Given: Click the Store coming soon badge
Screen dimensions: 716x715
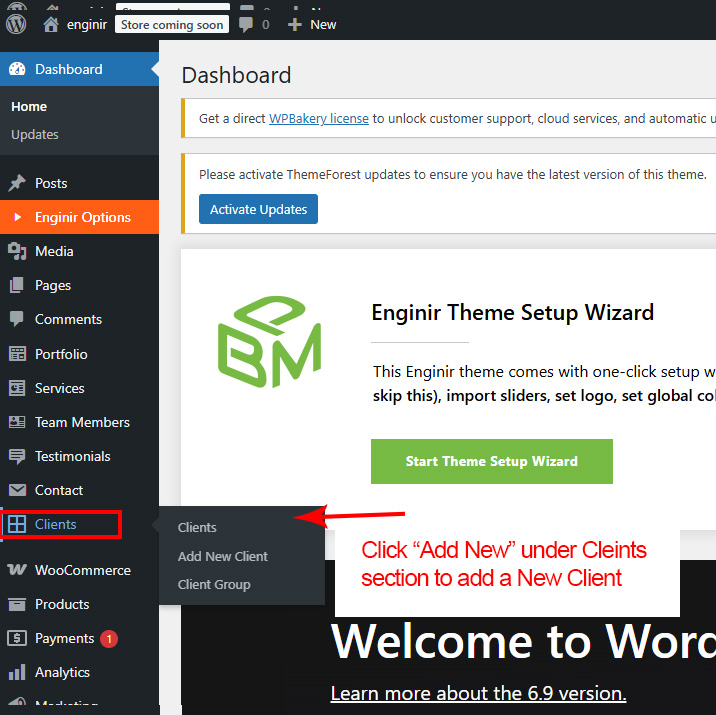Looking at the screenshot, I should click(172, 24).
